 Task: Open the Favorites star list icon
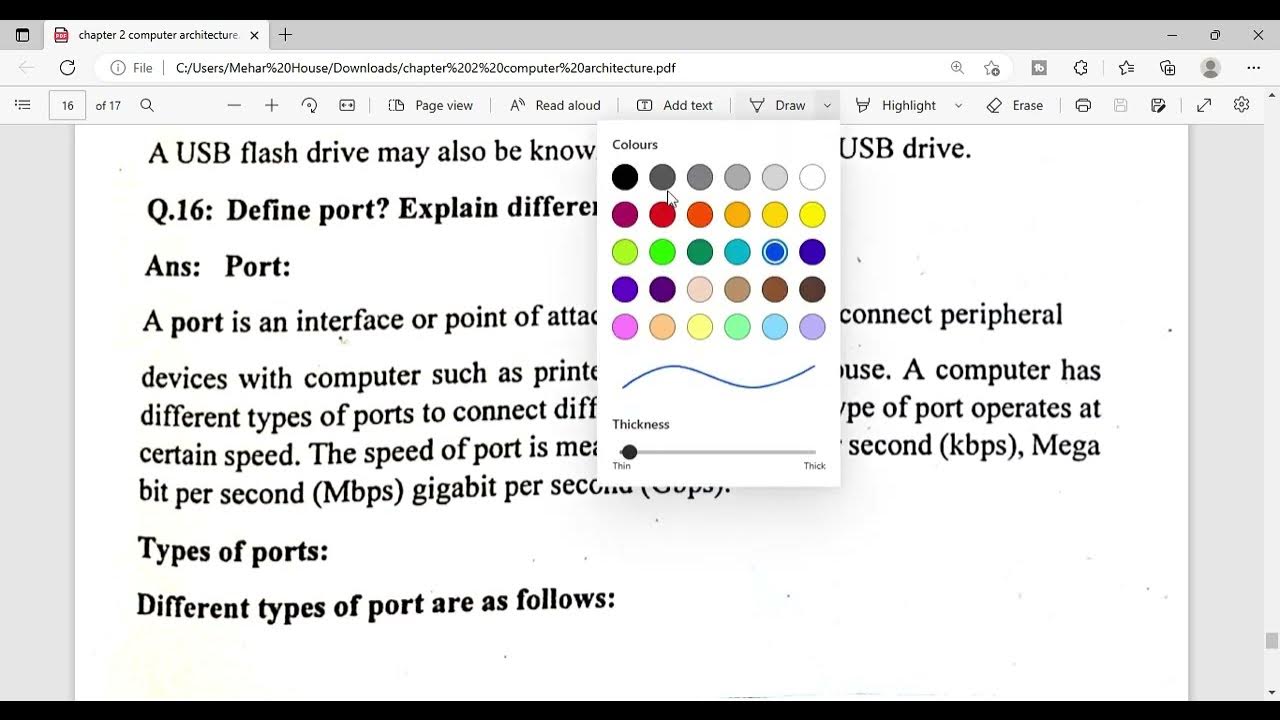click(x=1126, y=68)
